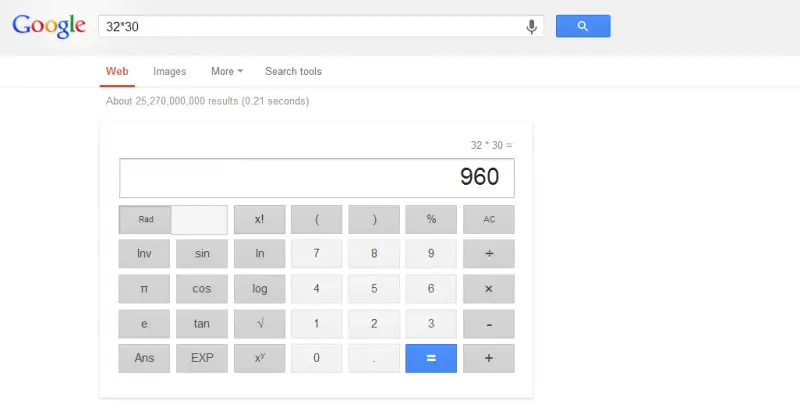Click the microphone voice search icon
The width and height of the screenshot is (800, 411).
(531, 27)
